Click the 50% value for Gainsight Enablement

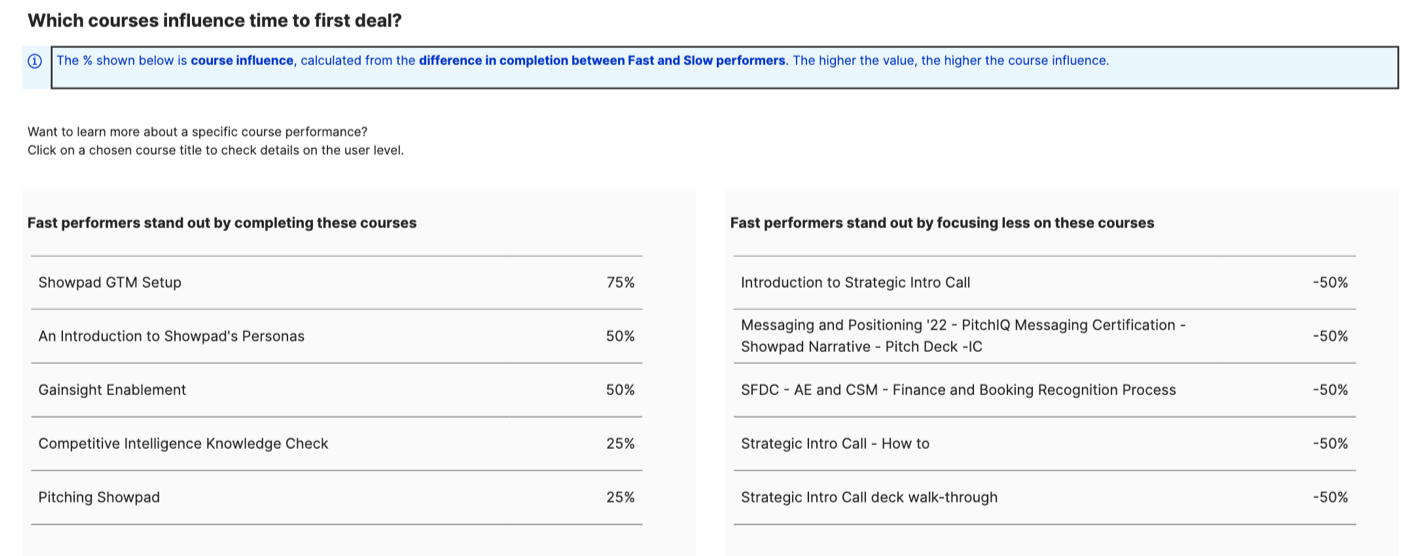(620, 390)
